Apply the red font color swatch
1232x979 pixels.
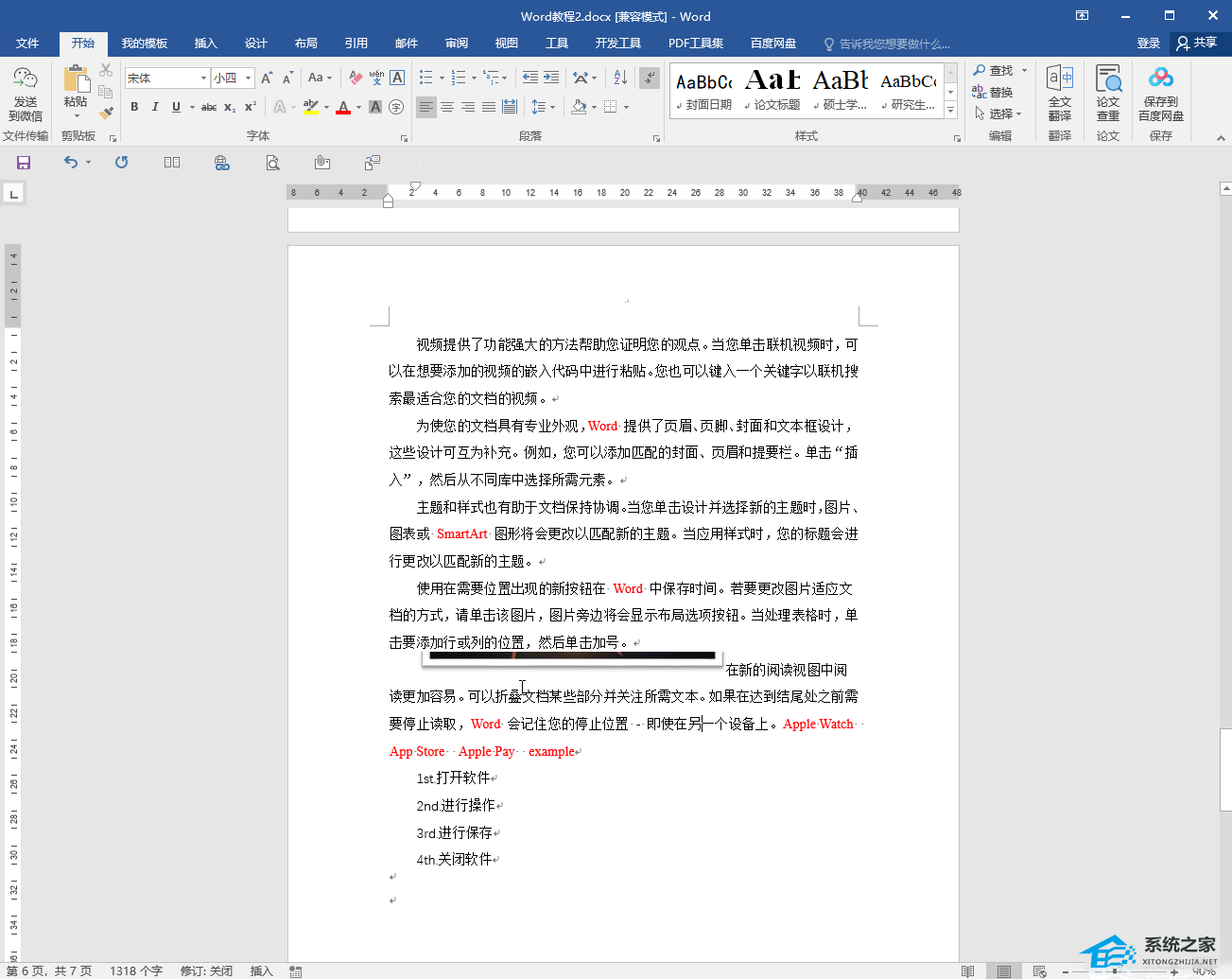(x=343, y=108)
